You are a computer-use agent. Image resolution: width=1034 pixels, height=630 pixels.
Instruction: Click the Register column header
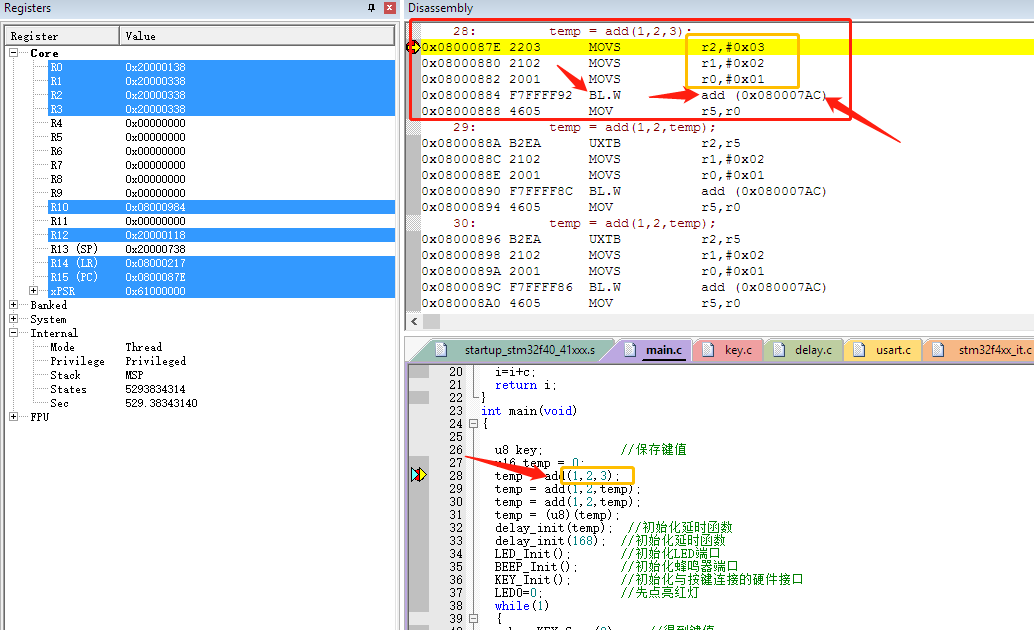pyautogui.click(x=62, y=36)
